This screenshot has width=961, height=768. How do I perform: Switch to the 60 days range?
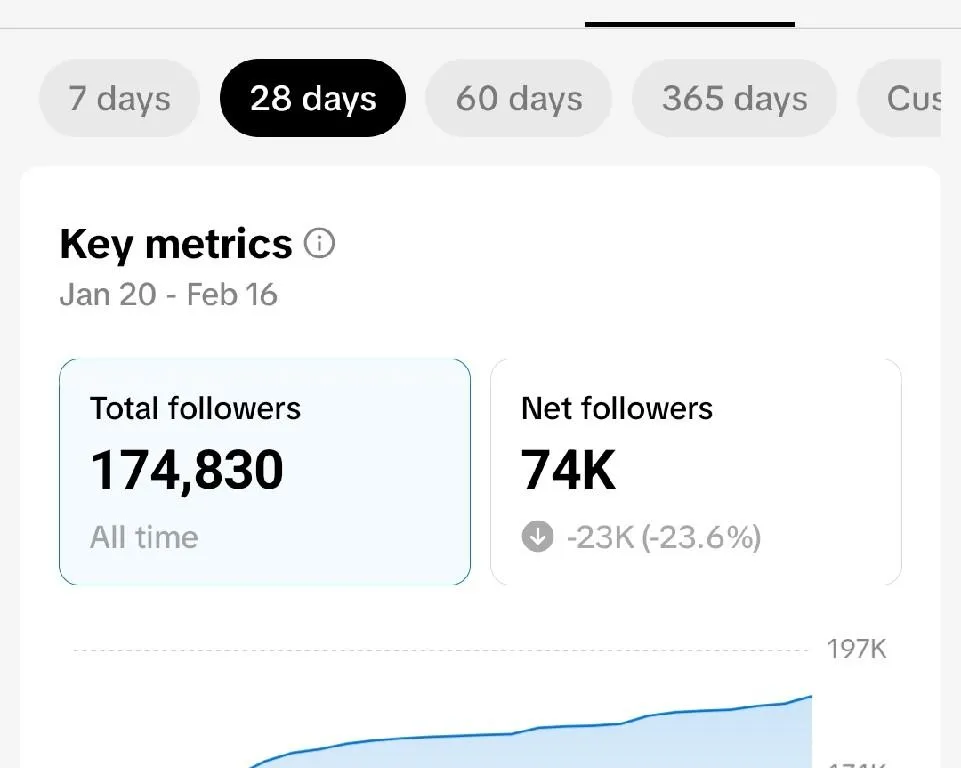pos(519,99)
